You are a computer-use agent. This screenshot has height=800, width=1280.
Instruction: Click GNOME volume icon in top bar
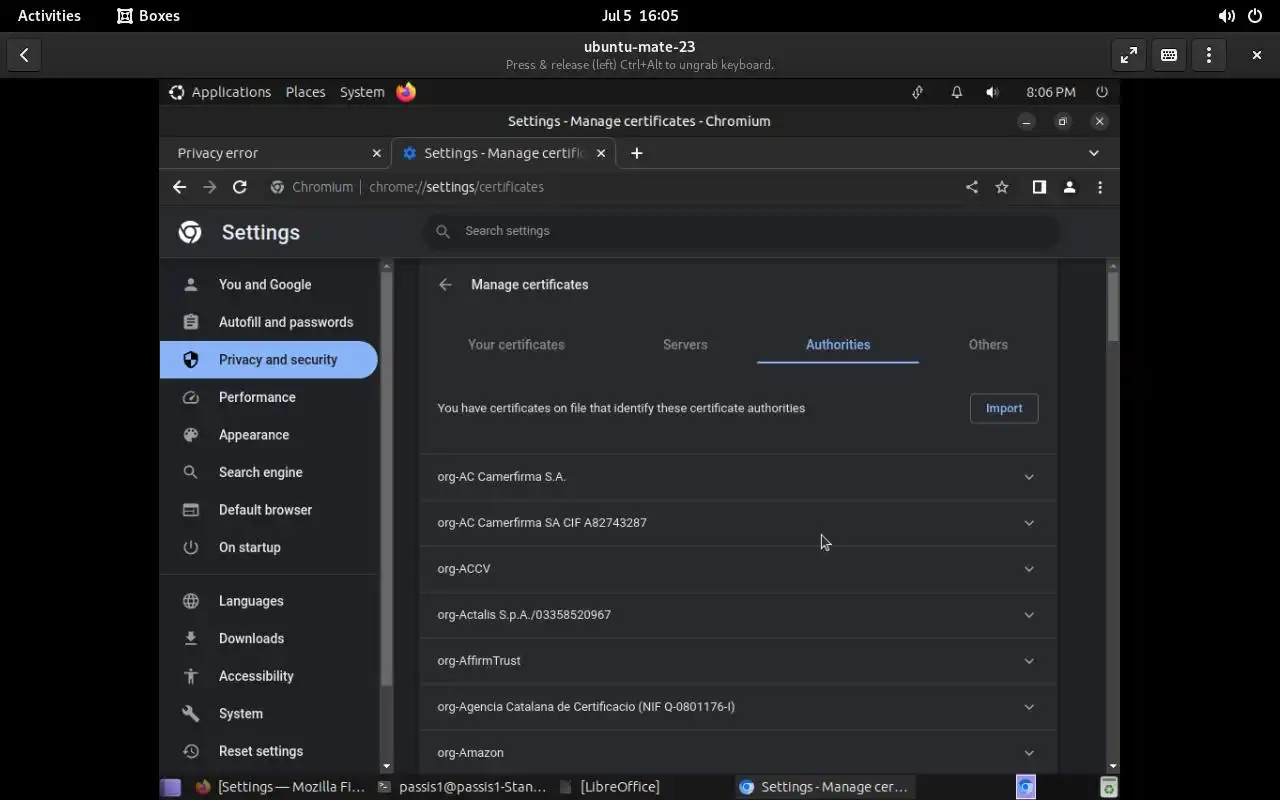(x=1226, y=16)
